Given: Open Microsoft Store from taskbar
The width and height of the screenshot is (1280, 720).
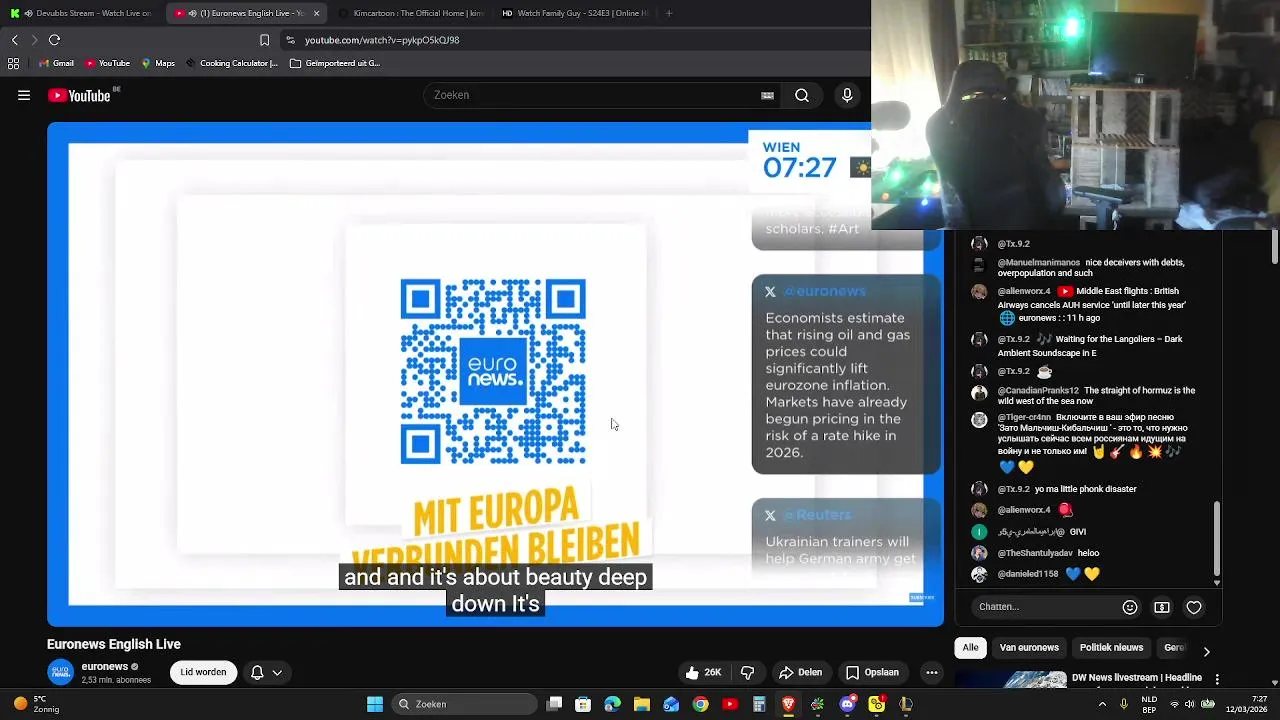Looking at the screenshot, I should [x=583, y=704].
